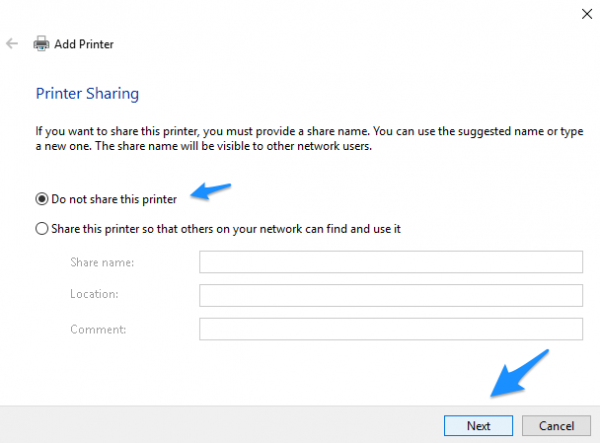Click the back arrow icon
Screen dimensions: 600x443
[x=12, y=44]
